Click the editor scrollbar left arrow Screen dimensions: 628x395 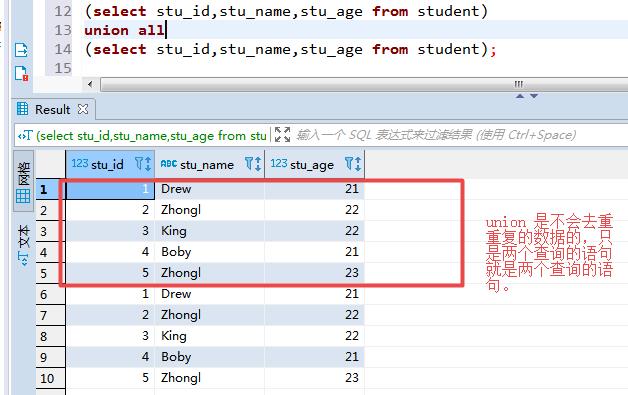tap(90, 84)
